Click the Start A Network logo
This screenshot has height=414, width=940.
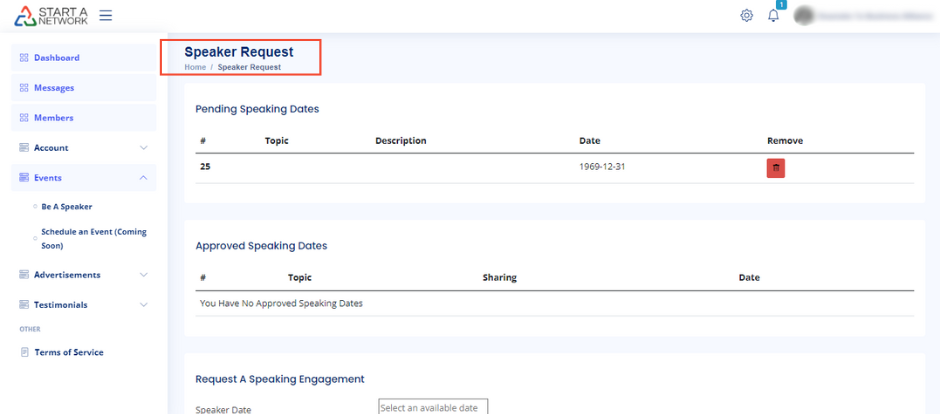point(51,16)
